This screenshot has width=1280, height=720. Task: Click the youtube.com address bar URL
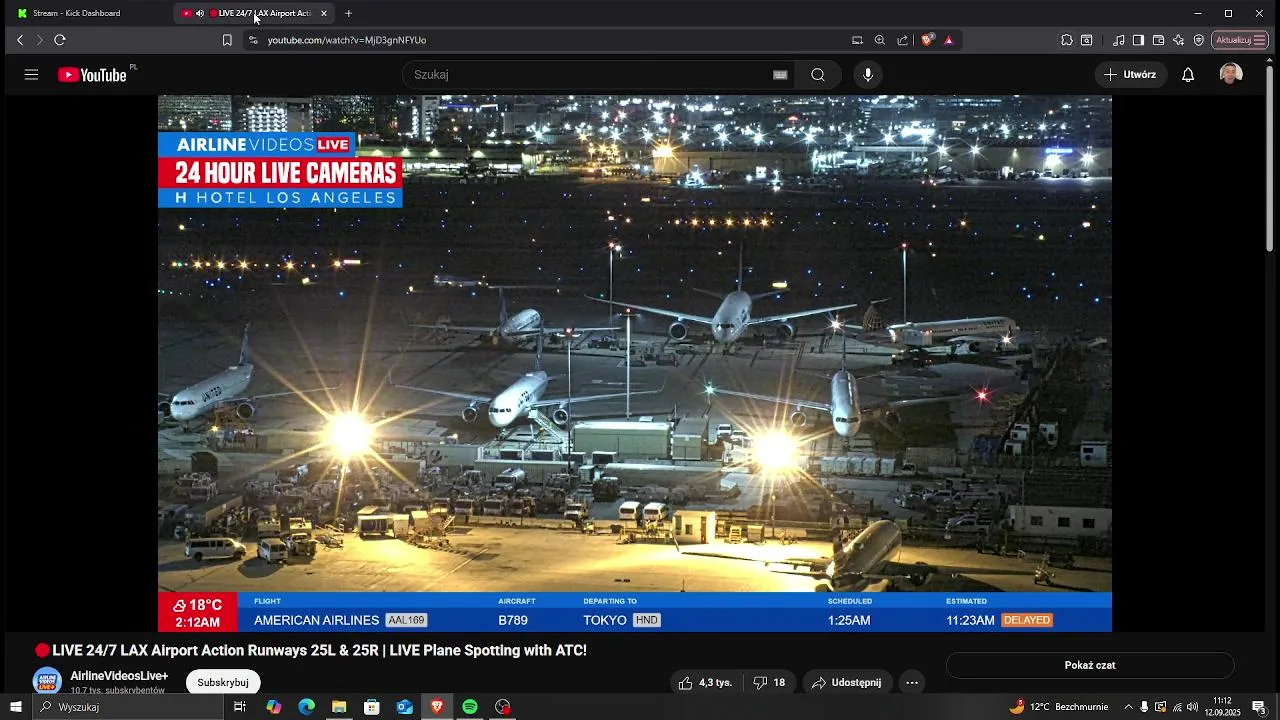(347, 40)
